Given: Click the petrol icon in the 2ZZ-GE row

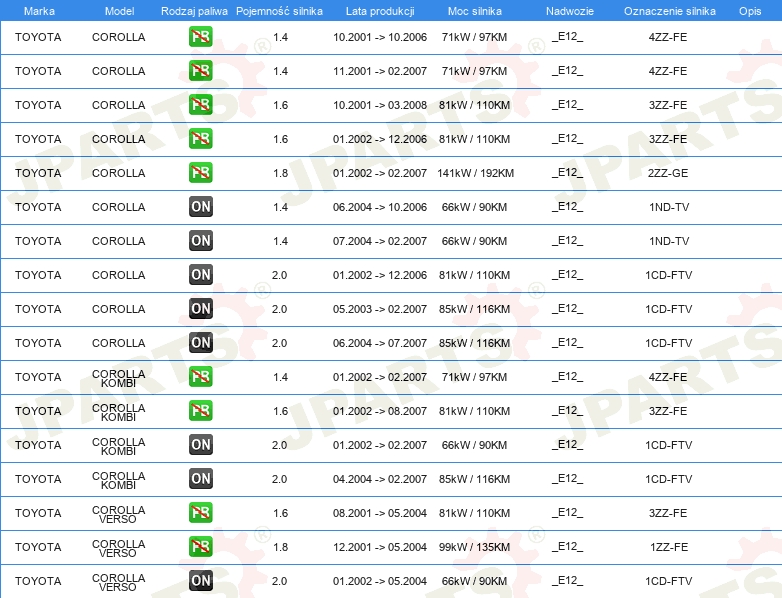Looking at the screenshot, I should coord(200,173).
